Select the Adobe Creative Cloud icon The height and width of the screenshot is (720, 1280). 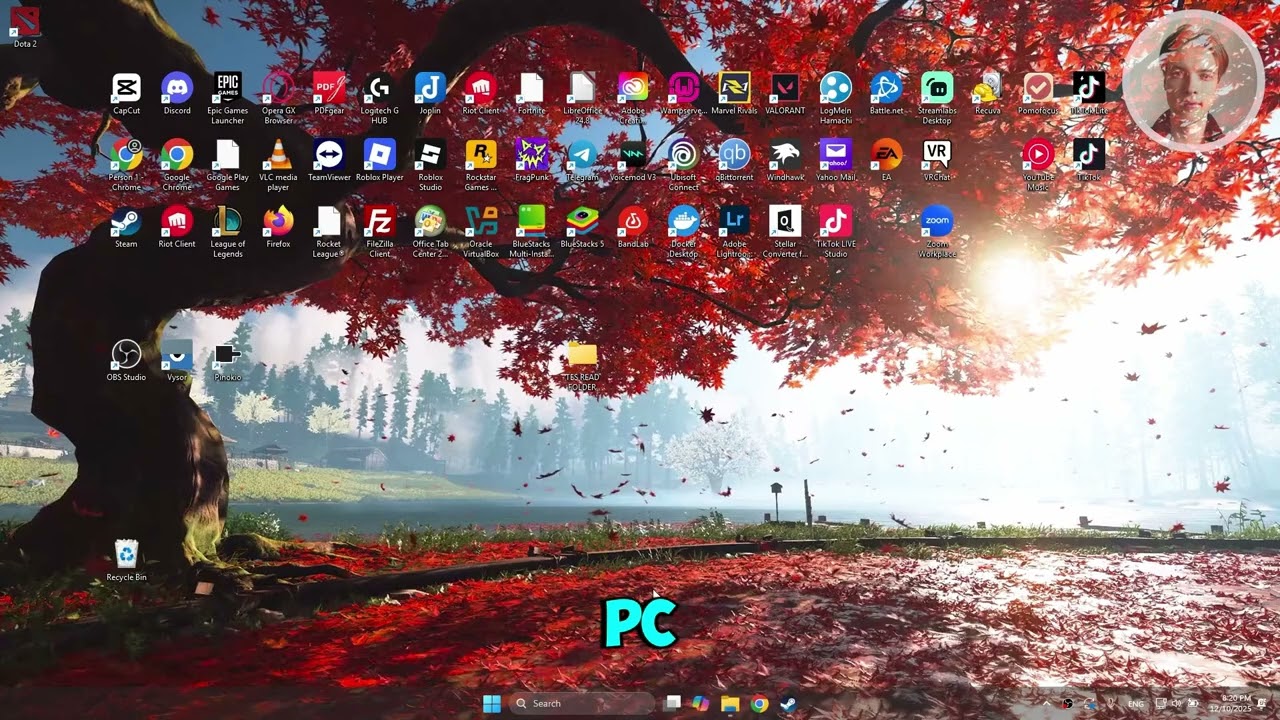[x=633, y=98]
